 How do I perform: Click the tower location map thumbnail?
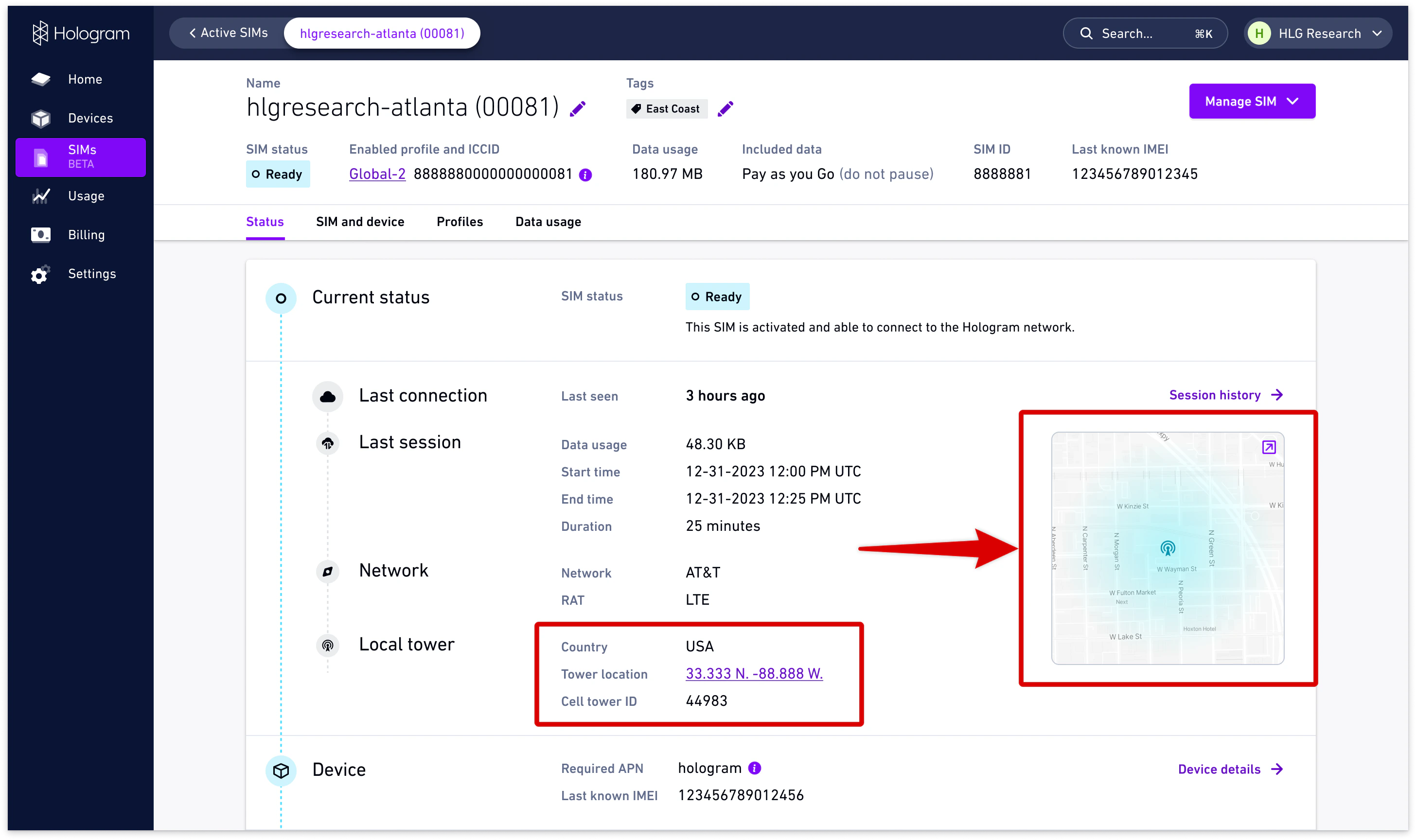point(1168,548)
